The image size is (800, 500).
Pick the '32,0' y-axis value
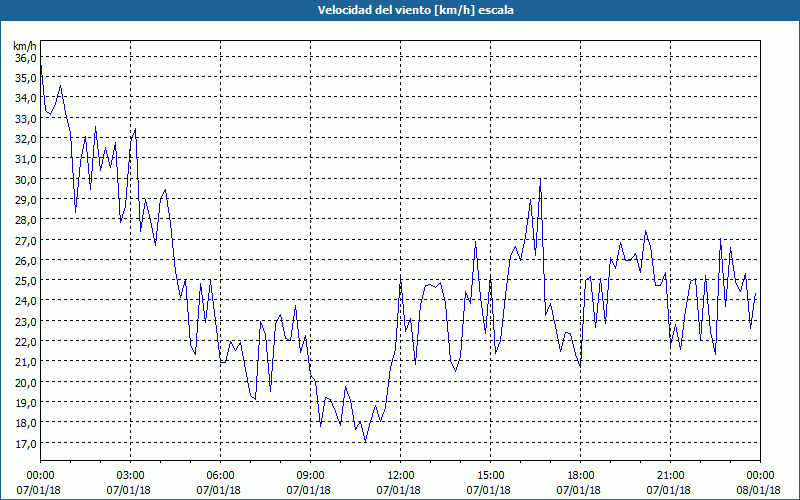click(x=26, y=139)
